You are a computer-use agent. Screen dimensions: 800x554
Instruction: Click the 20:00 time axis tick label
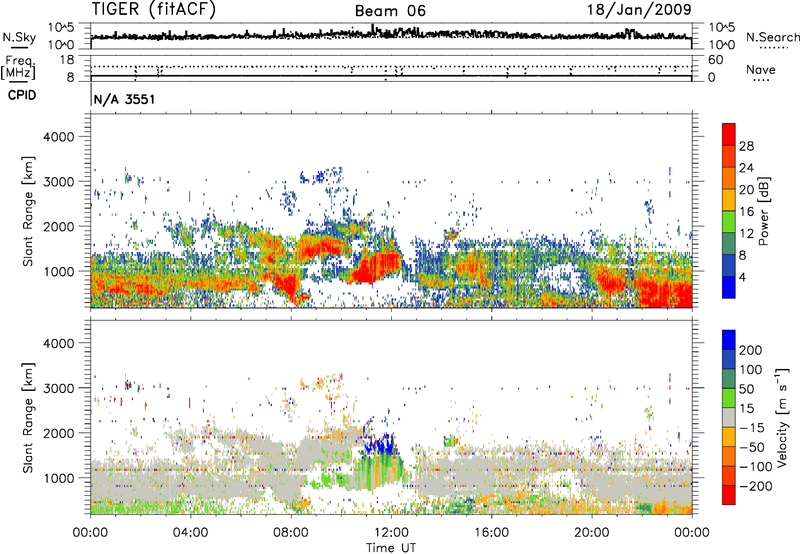pyautogui.click(x=591, y=533)
